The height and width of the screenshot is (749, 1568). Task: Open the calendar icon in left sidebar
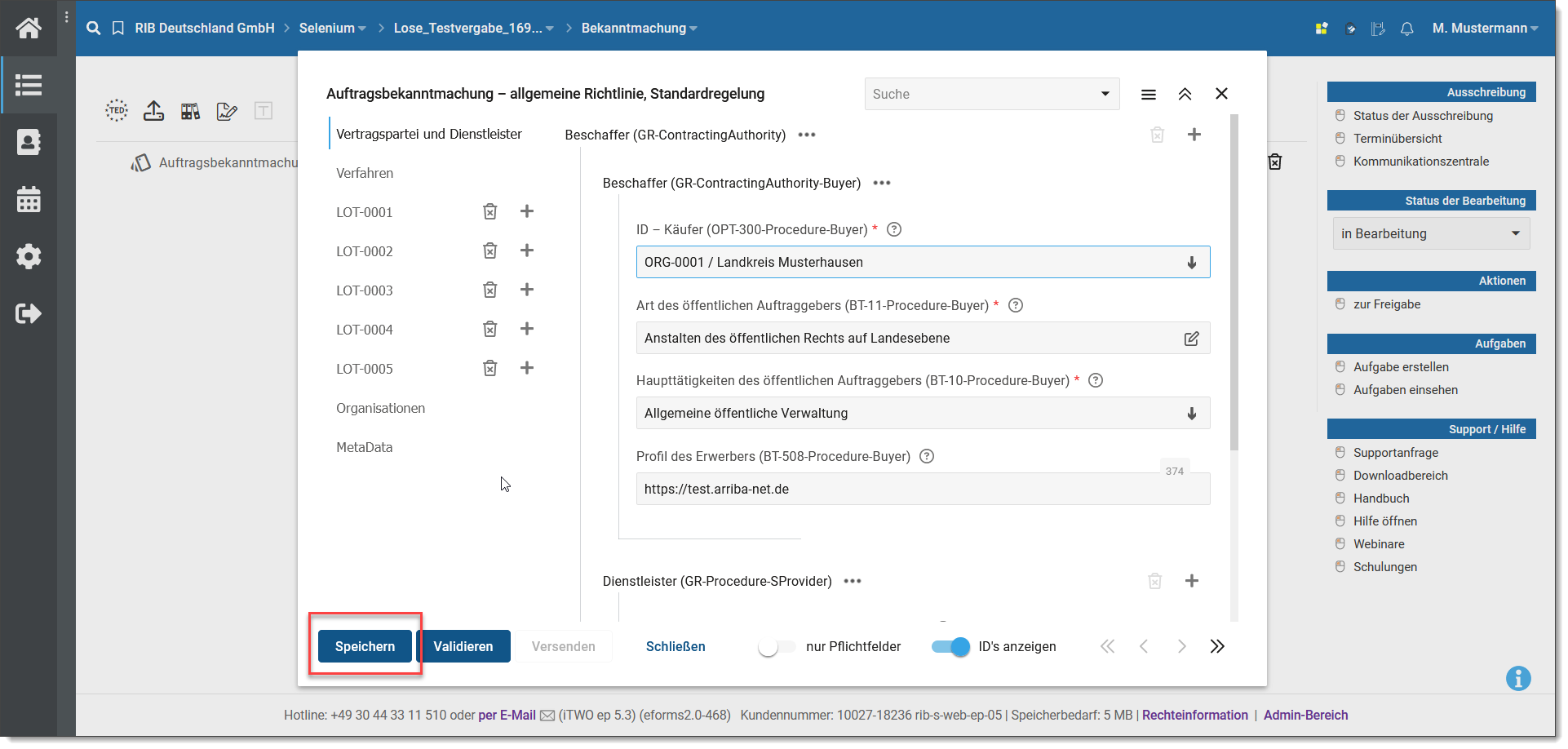[x=29, y=199]
